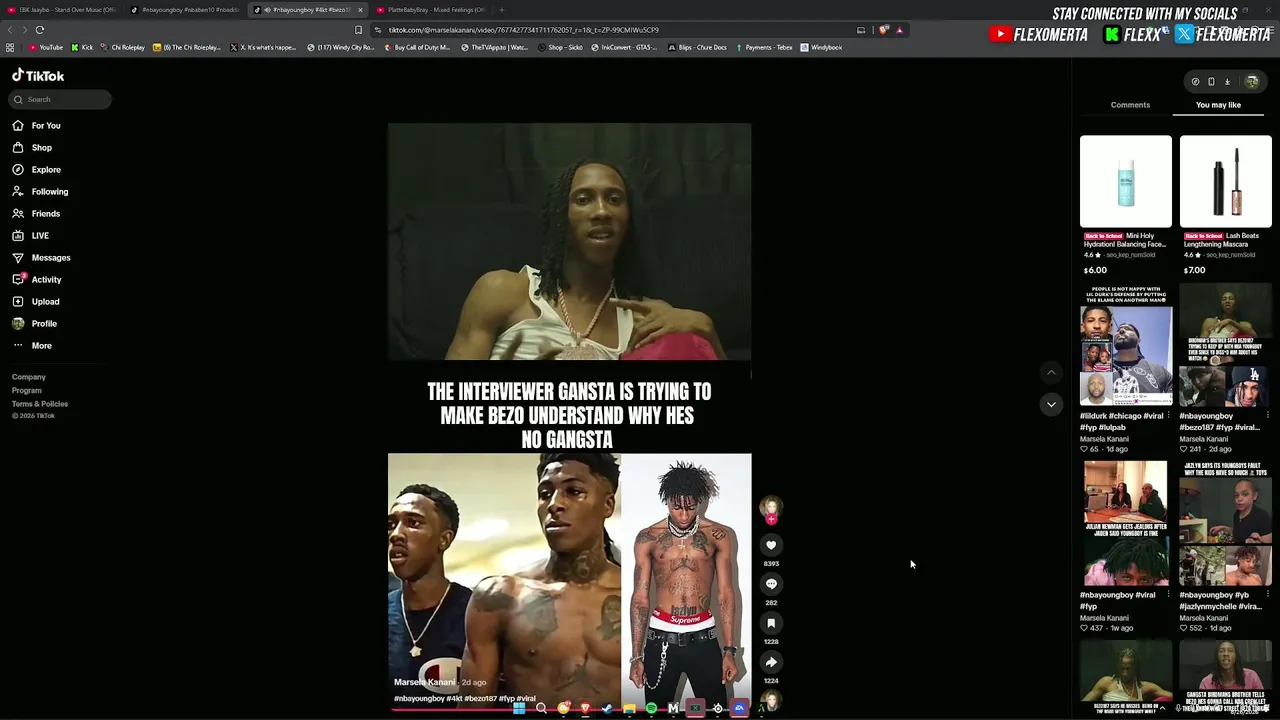
Task: Click the download desktop app icon
Action: click(1227, 82)
